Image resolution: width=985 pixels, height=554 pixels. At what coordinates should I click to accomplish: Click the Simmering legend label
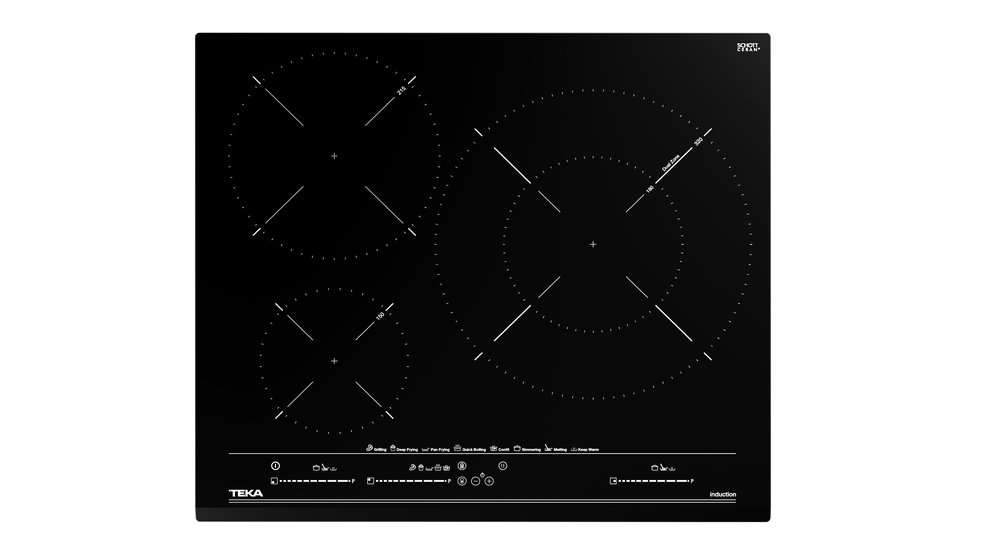click(531, 450)
